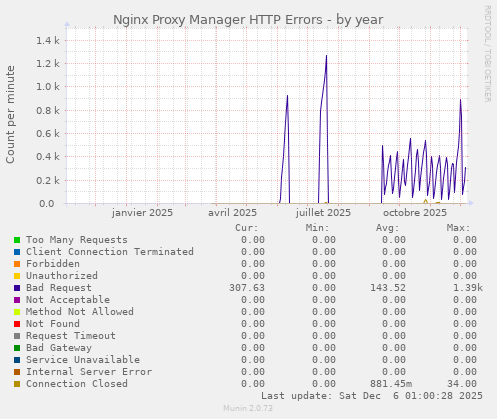Click the Bad Request current value 307.63
Viewport: 497px width, 419px height.
point(247,288)
